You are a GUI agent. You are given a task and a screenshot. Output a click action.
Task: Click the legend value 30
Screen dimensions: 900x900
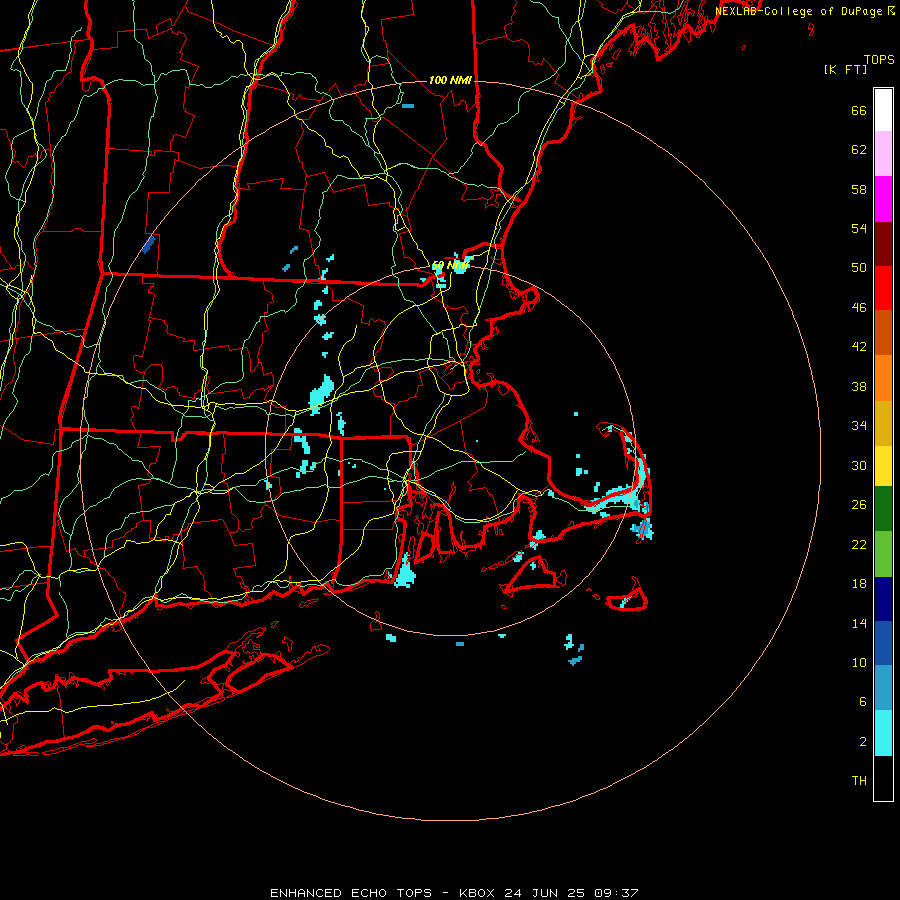click(x=859, y=465)
